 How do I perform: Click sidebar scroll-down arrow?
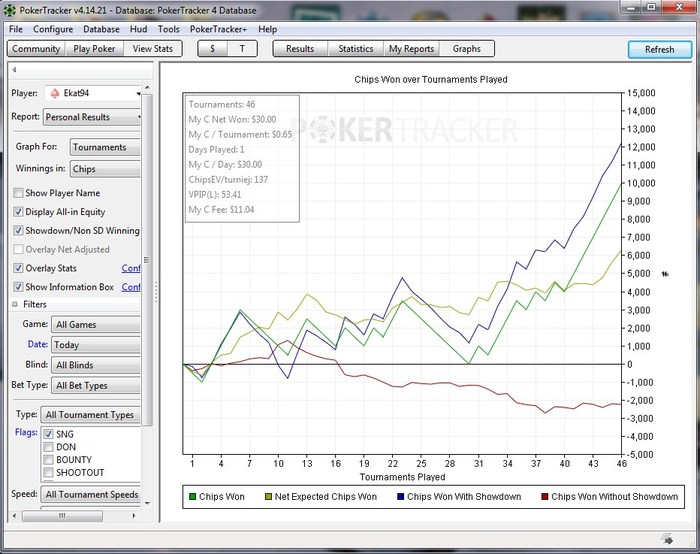pyautogui.click(x=147, y=503)
